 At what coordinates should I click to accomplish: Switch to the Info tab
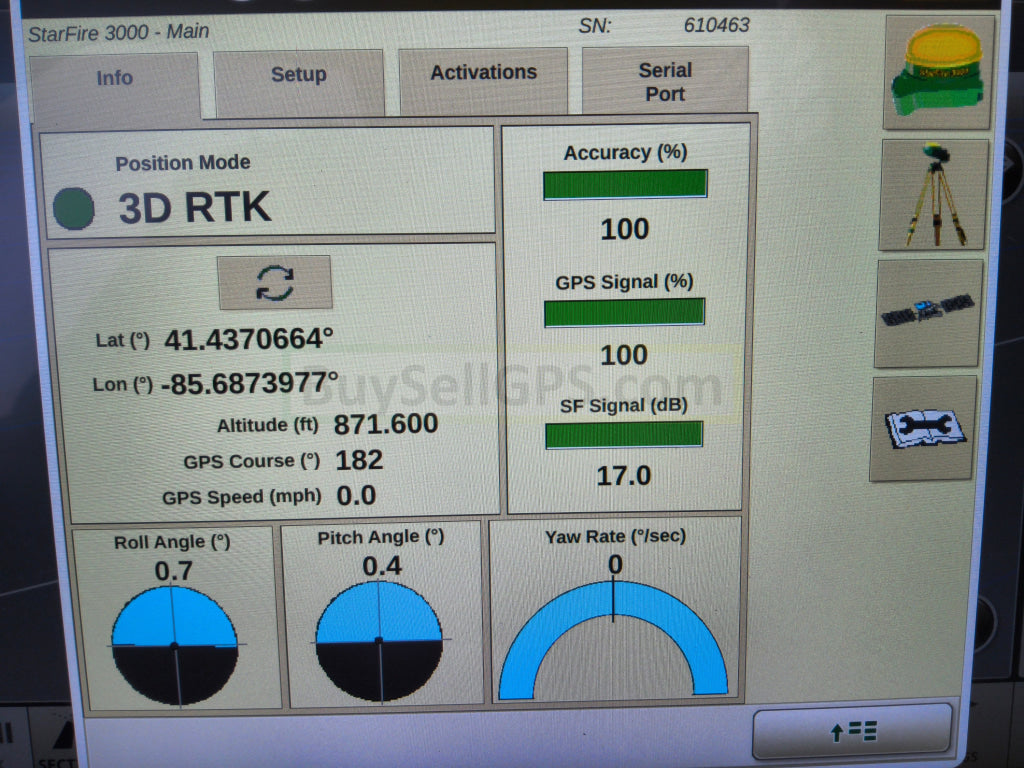tap(115, 88)
